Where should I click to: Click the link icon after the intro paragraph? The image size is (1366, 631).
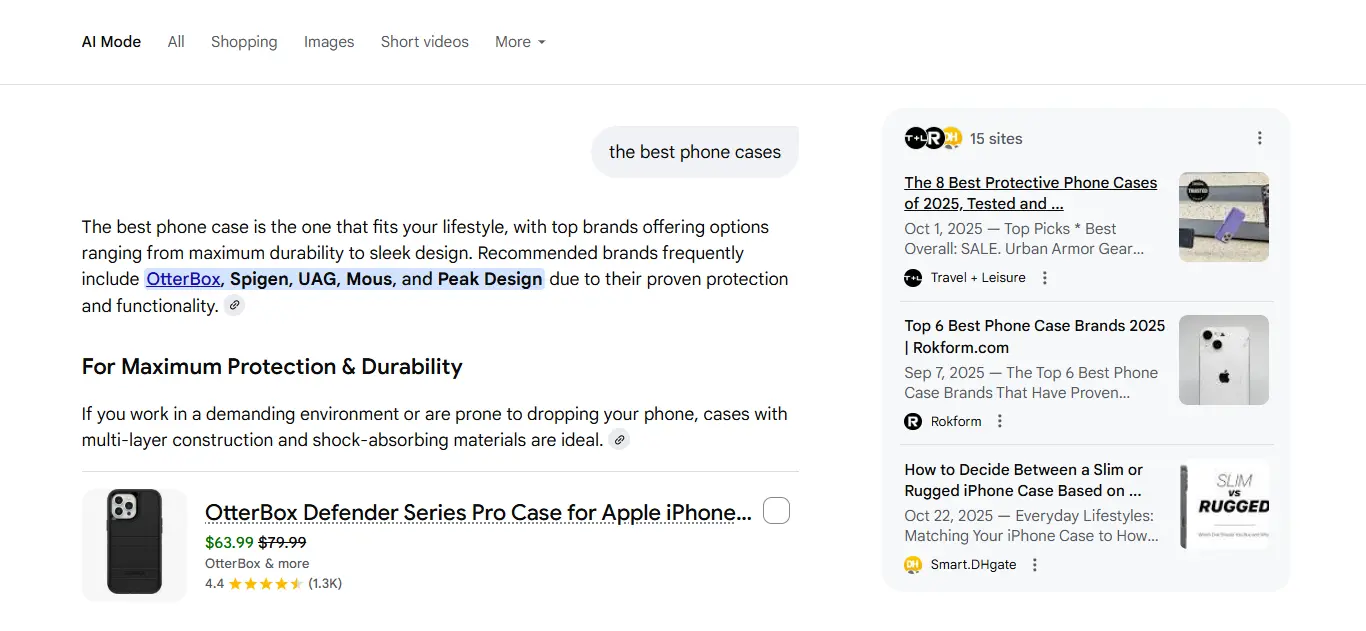(x=234, y=306)
